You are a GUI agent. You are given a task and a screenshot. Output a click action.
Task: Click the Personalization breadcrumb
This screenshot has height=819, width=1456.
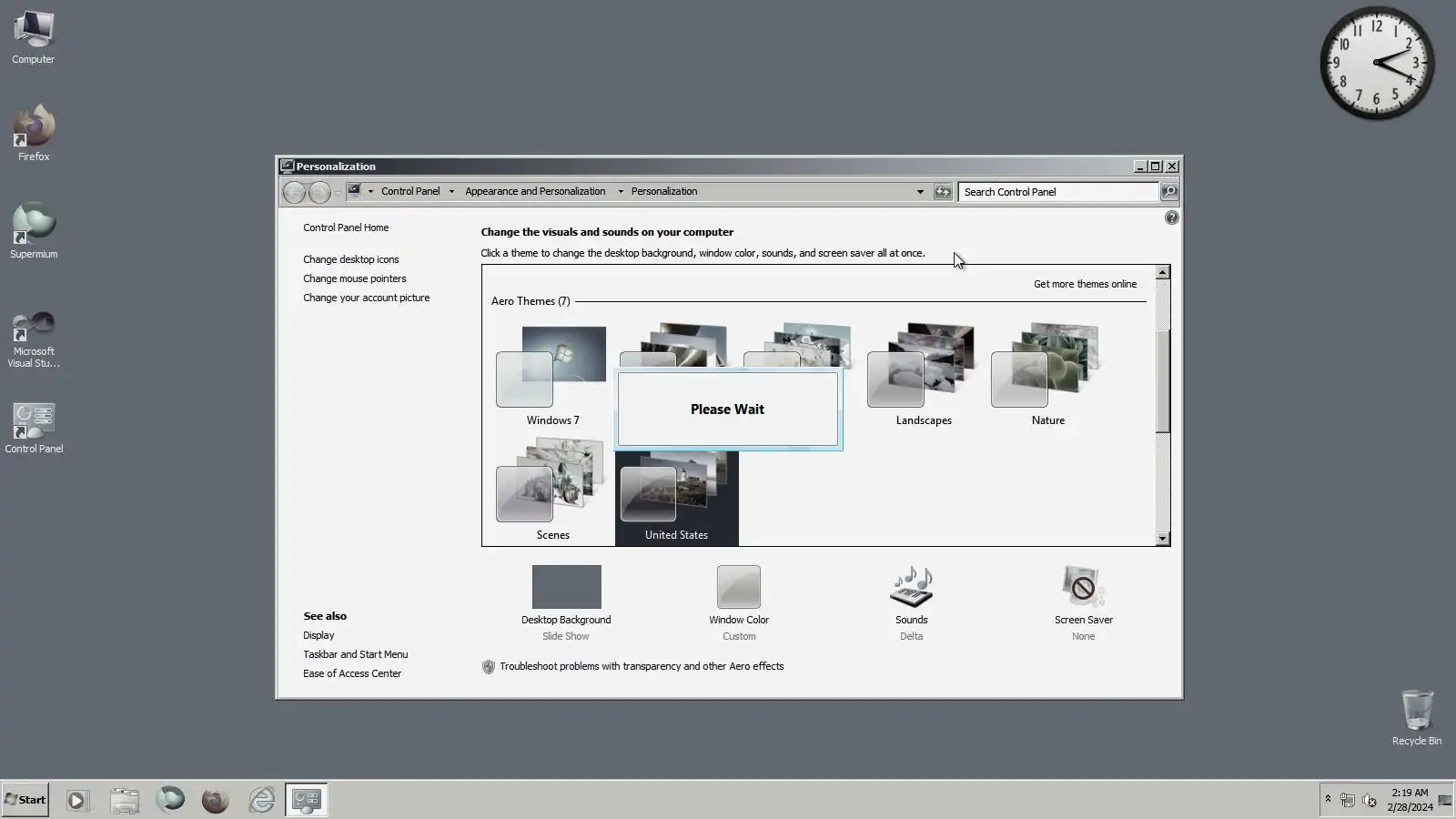click(664, 192)
